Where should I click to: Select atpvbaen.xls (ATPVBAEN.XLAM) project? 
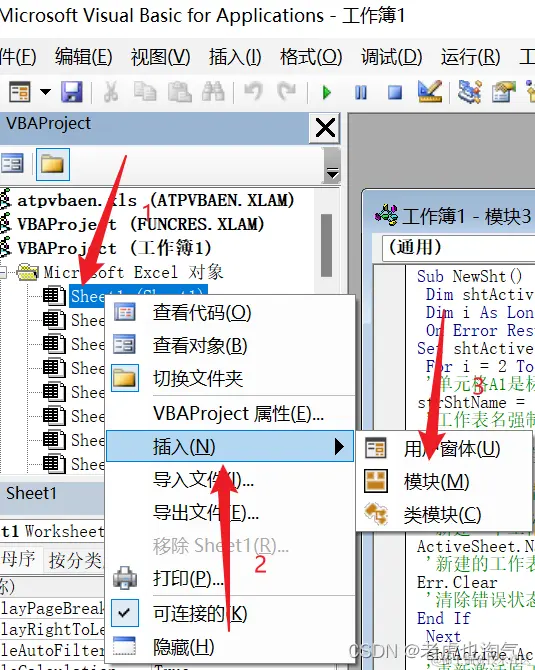click(156, 200)
